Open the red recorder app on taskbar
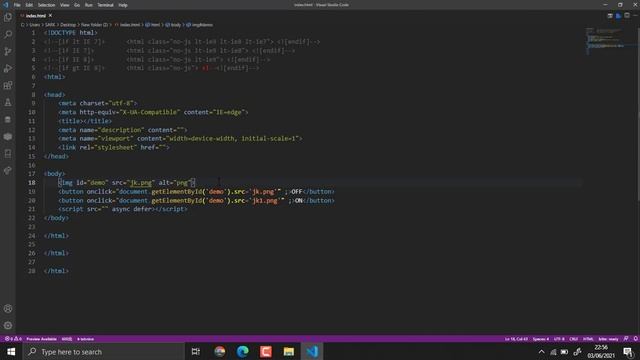Viewport: 640px width, 360px height. point(266,351)
